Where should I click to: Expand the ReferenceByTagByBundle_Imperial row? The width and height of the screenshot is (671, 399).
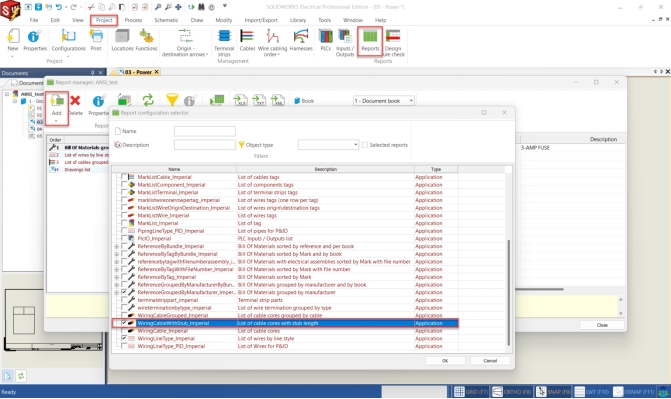click(116, 254)
